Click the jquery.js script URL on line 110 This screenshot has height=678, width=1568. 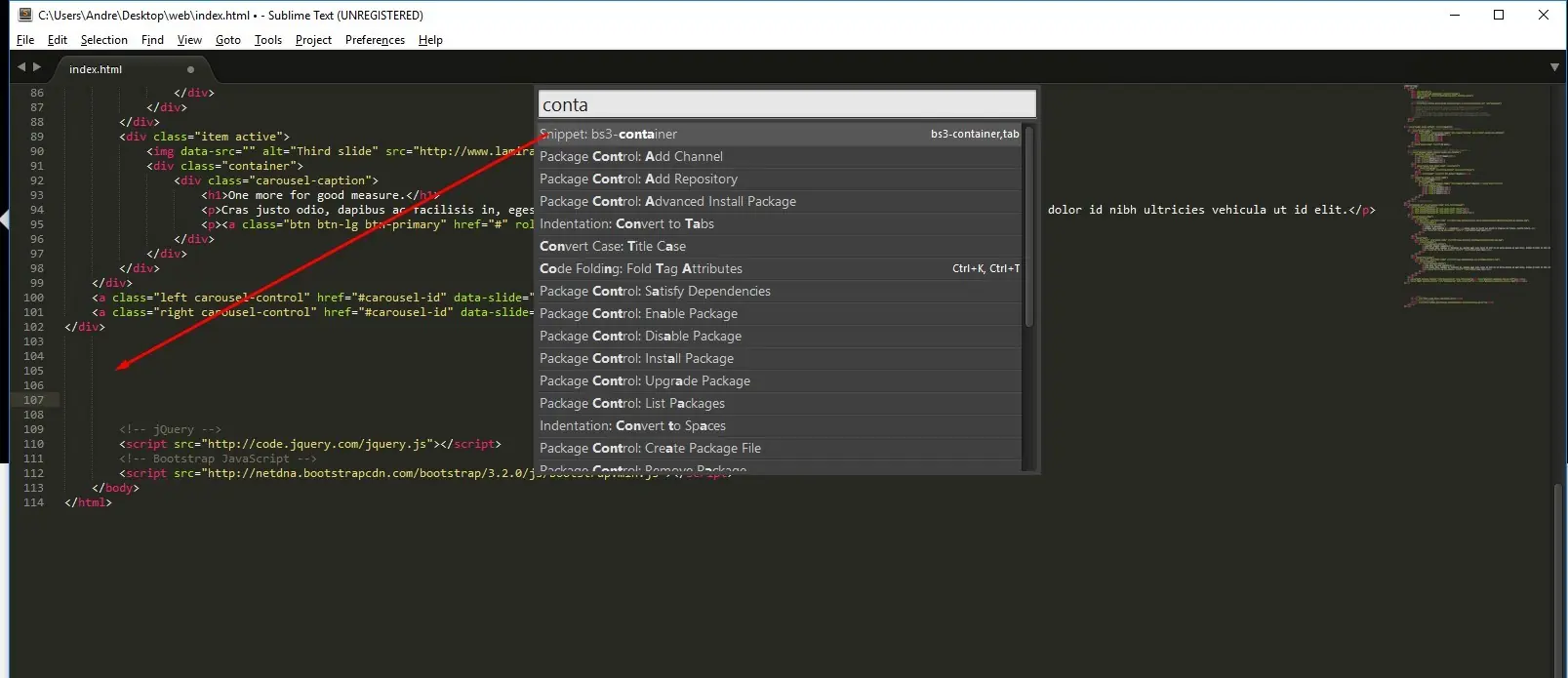[317, 444]
